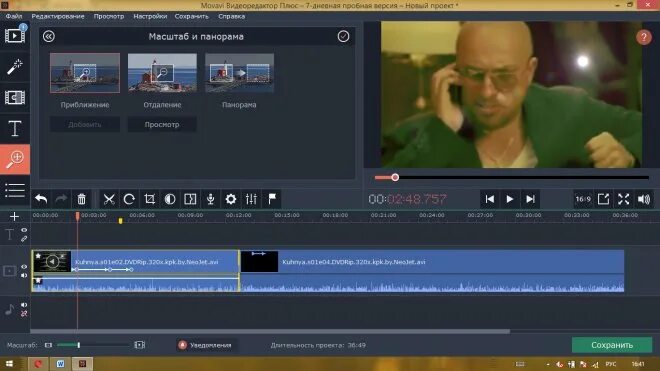Add a new track with plus icon
Screen dimensions: 660x371
(x=14, y=216)
